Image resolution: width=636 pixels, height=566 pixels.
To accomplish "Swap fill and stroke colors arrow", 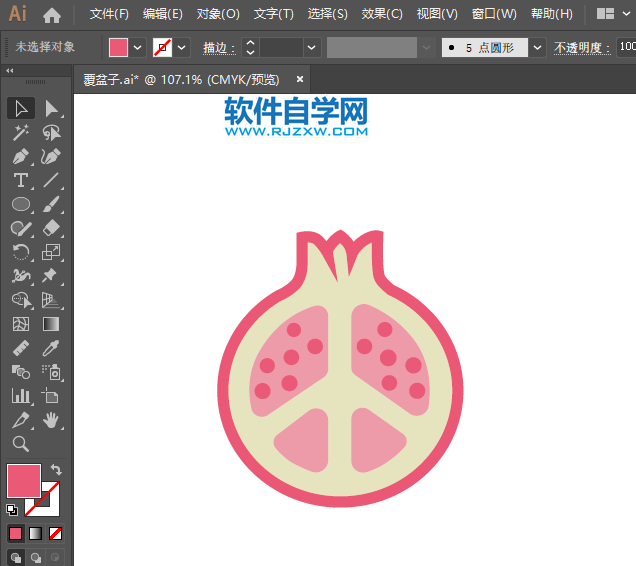I will 56,470.
